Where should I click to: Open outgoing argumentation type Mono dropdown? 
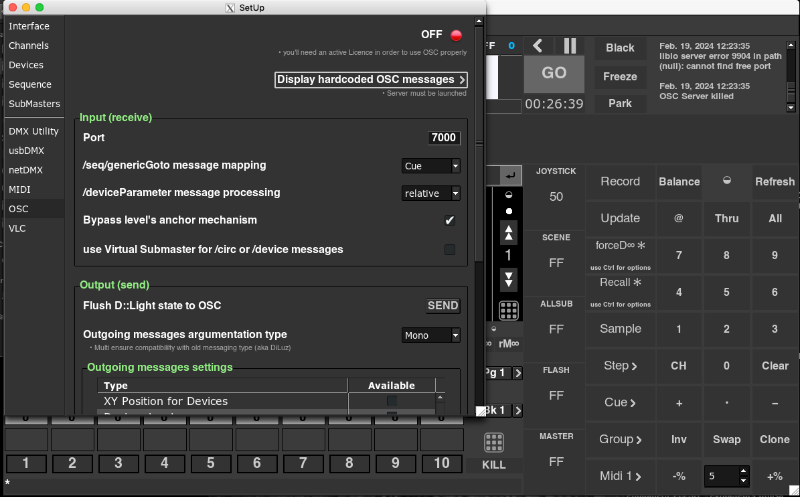[x=431, y=335]
